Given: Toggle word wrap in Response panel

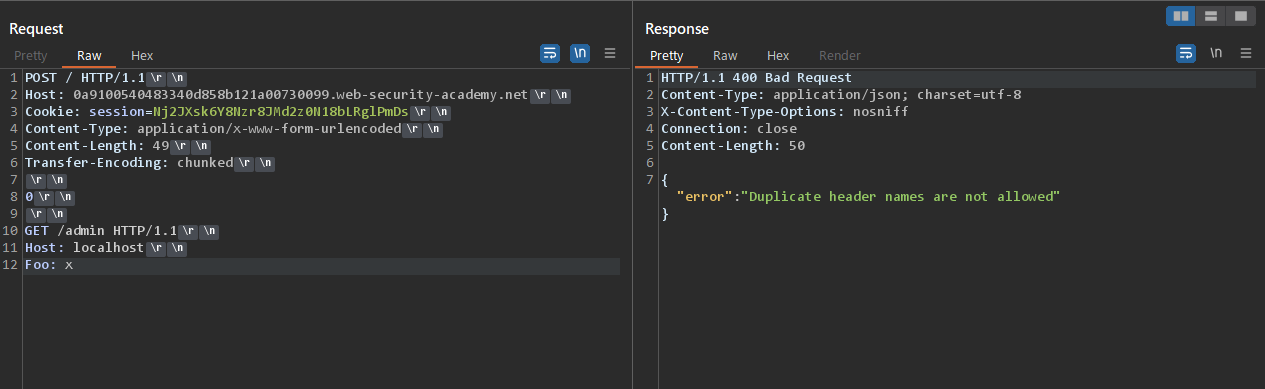Looking at the screenshot, I should (1186, 54).
